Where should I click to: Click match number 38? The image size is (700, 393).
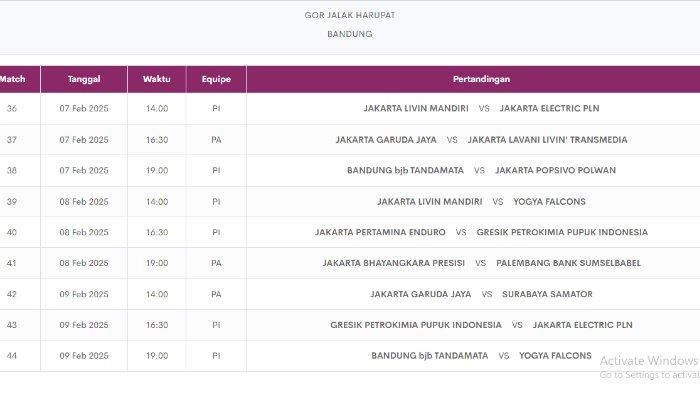point(12,171)
